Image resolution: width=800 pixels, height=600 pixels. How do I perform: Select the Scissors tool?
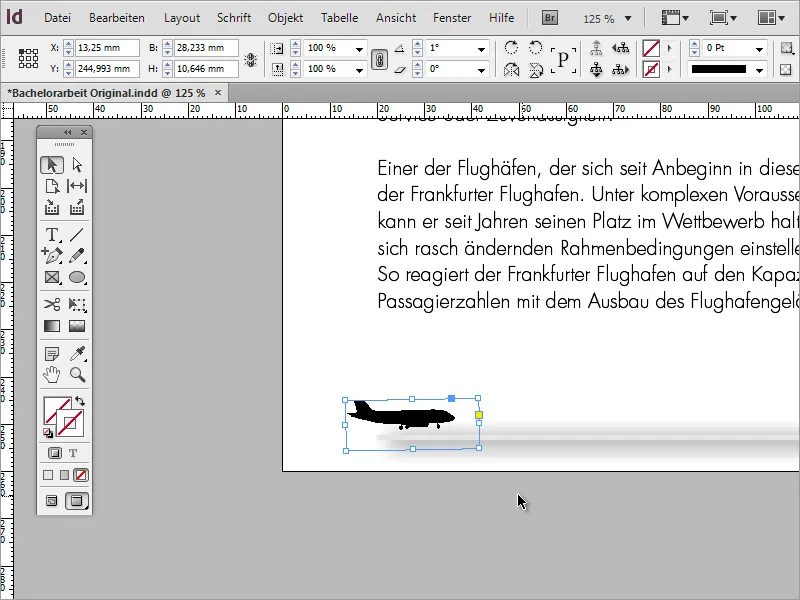click(x=52, y=305)
